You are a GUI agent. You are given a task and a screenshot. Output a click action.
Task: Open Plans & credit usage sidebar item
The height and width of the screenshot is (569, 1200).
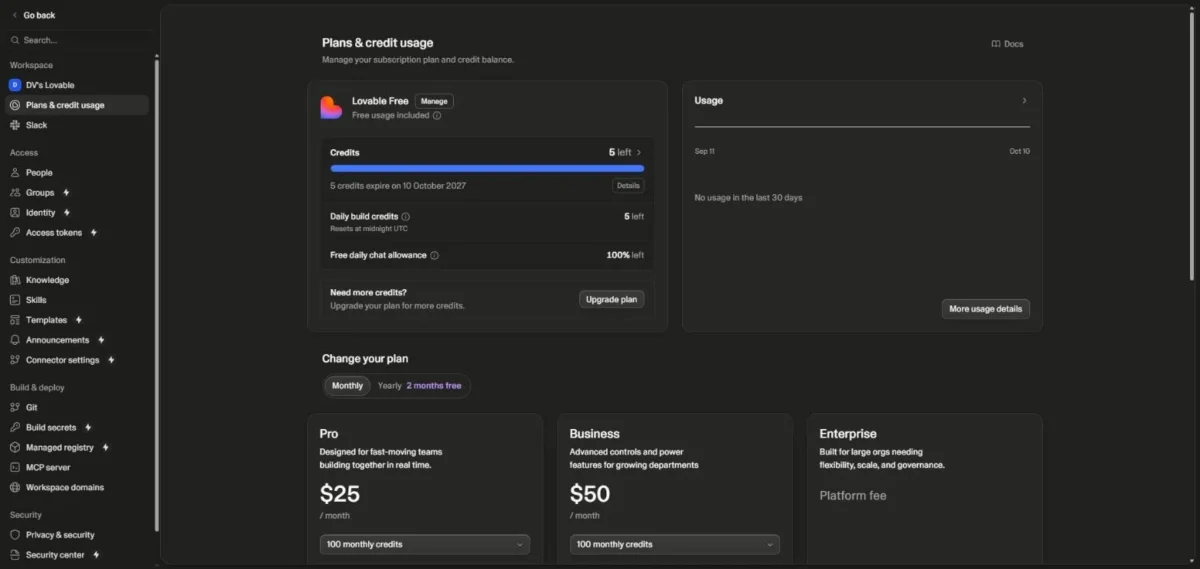coord(78,105)
